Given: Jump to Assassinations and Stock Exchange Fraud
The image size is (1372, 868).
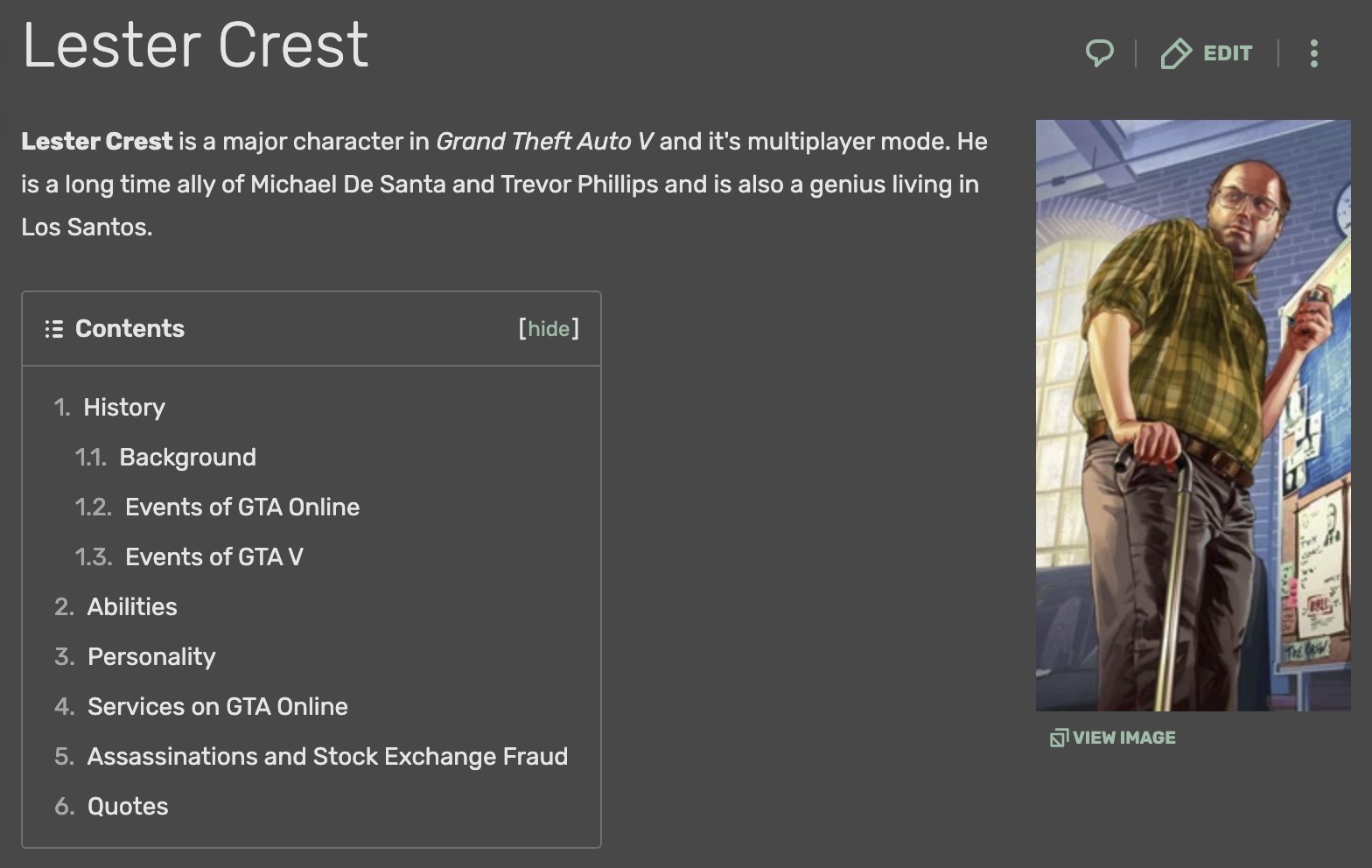Looking at the screenshot, I should [327, 757].
